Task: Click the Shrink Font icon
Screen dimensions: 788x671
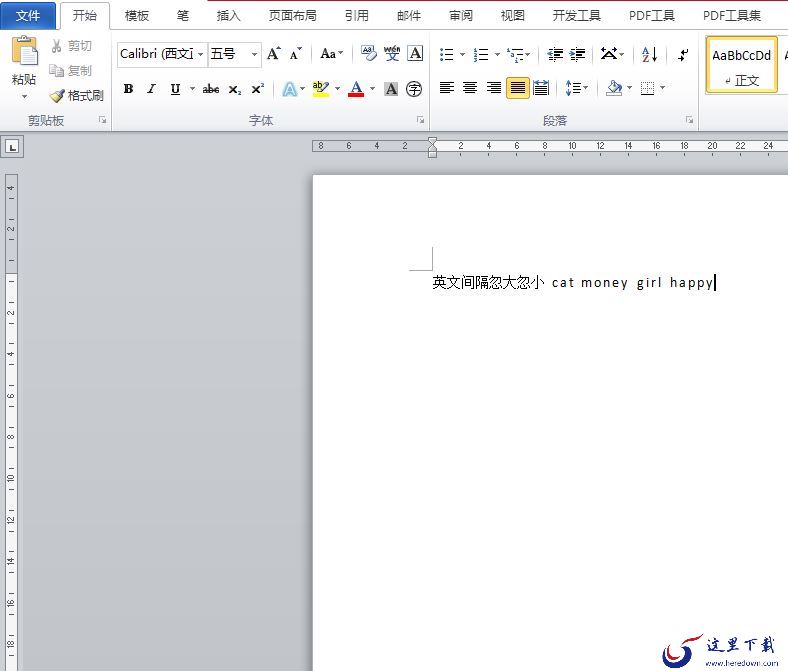Action: click(x=296, y=53)
